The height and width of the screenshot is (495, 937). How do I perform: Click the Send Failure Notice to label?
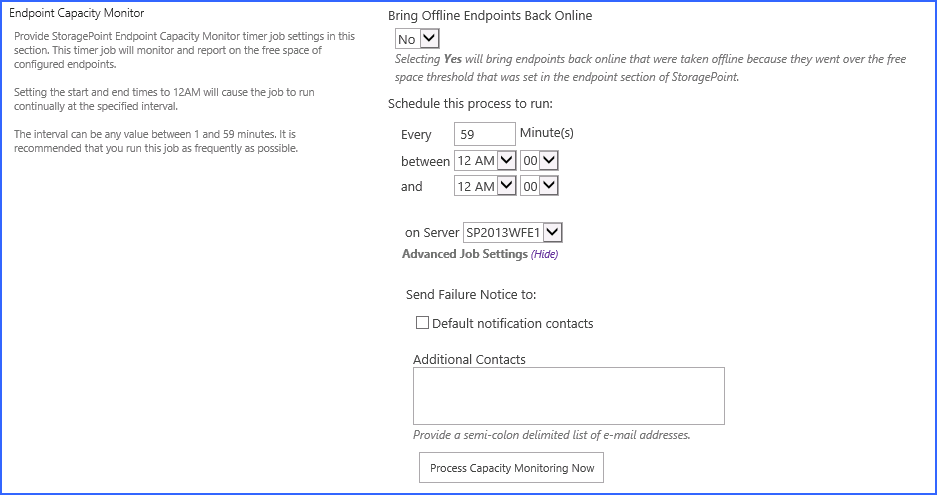(471, 294)
